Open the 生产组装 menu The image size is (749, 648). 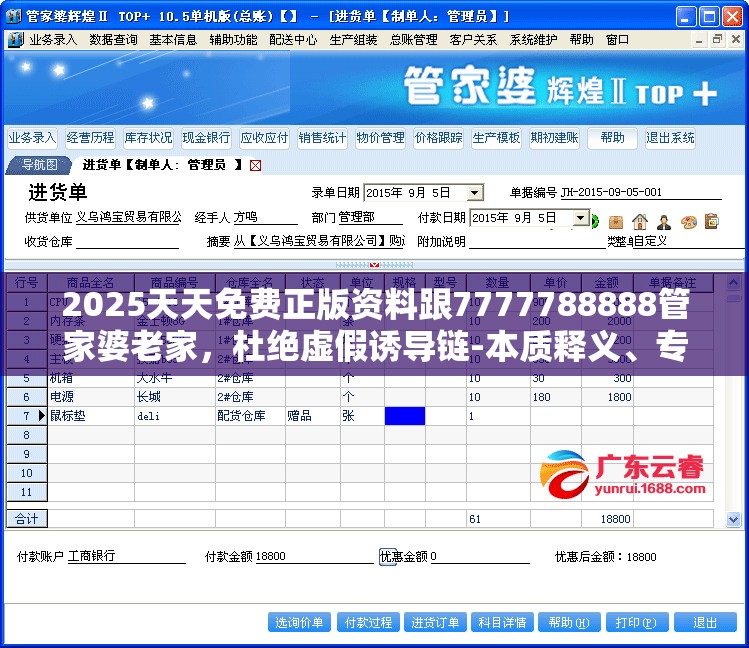point(353,40)
